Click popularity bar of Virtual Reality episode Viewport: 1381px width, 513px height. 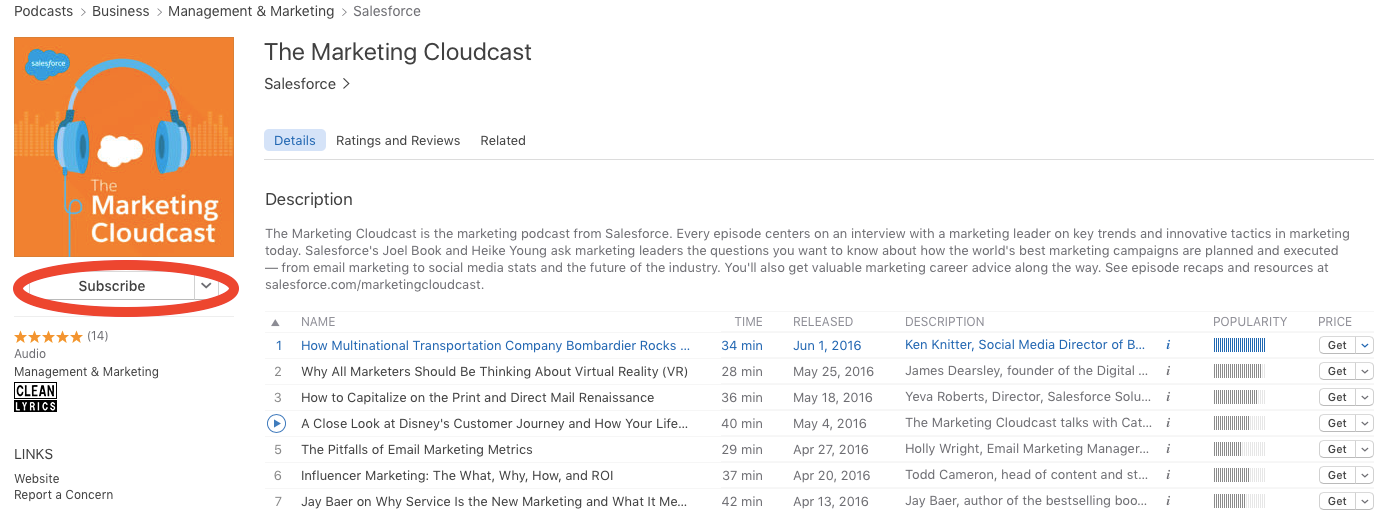pyautogui.click(x=1239, y=371)
